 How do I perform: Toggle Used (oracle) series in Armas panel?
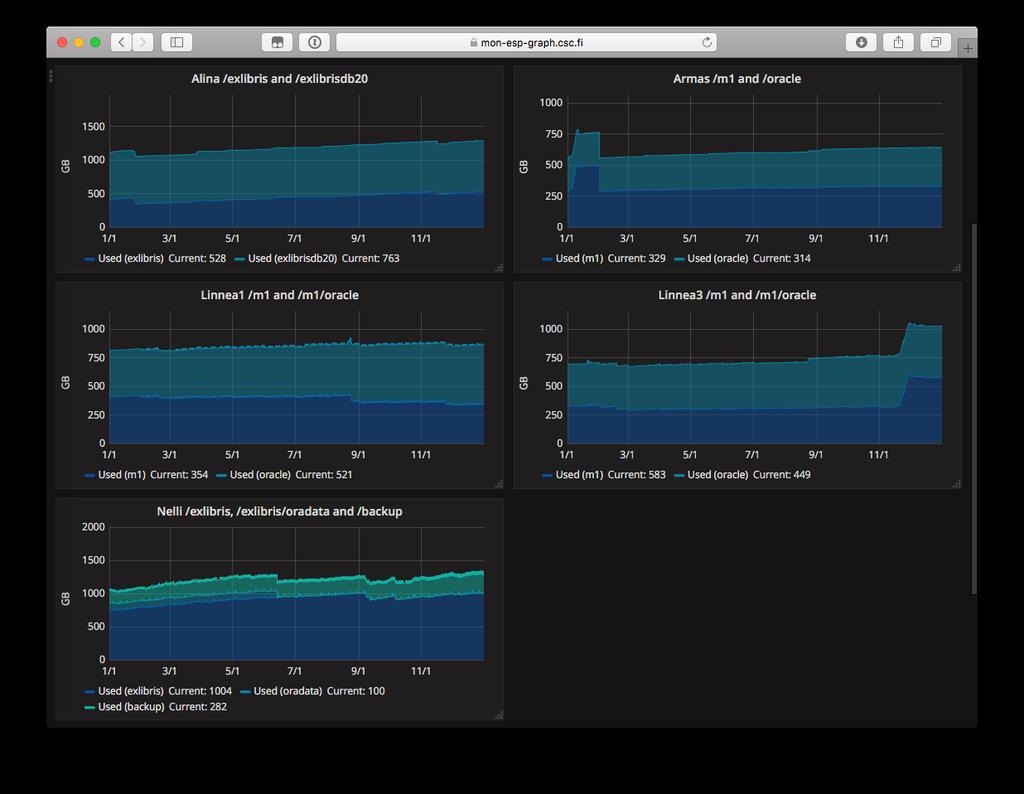click(718, 259)
